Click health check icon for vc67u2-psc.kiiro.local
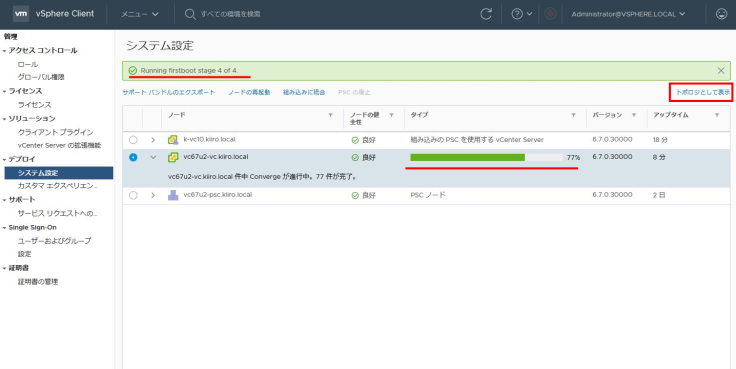 (355, 196)
